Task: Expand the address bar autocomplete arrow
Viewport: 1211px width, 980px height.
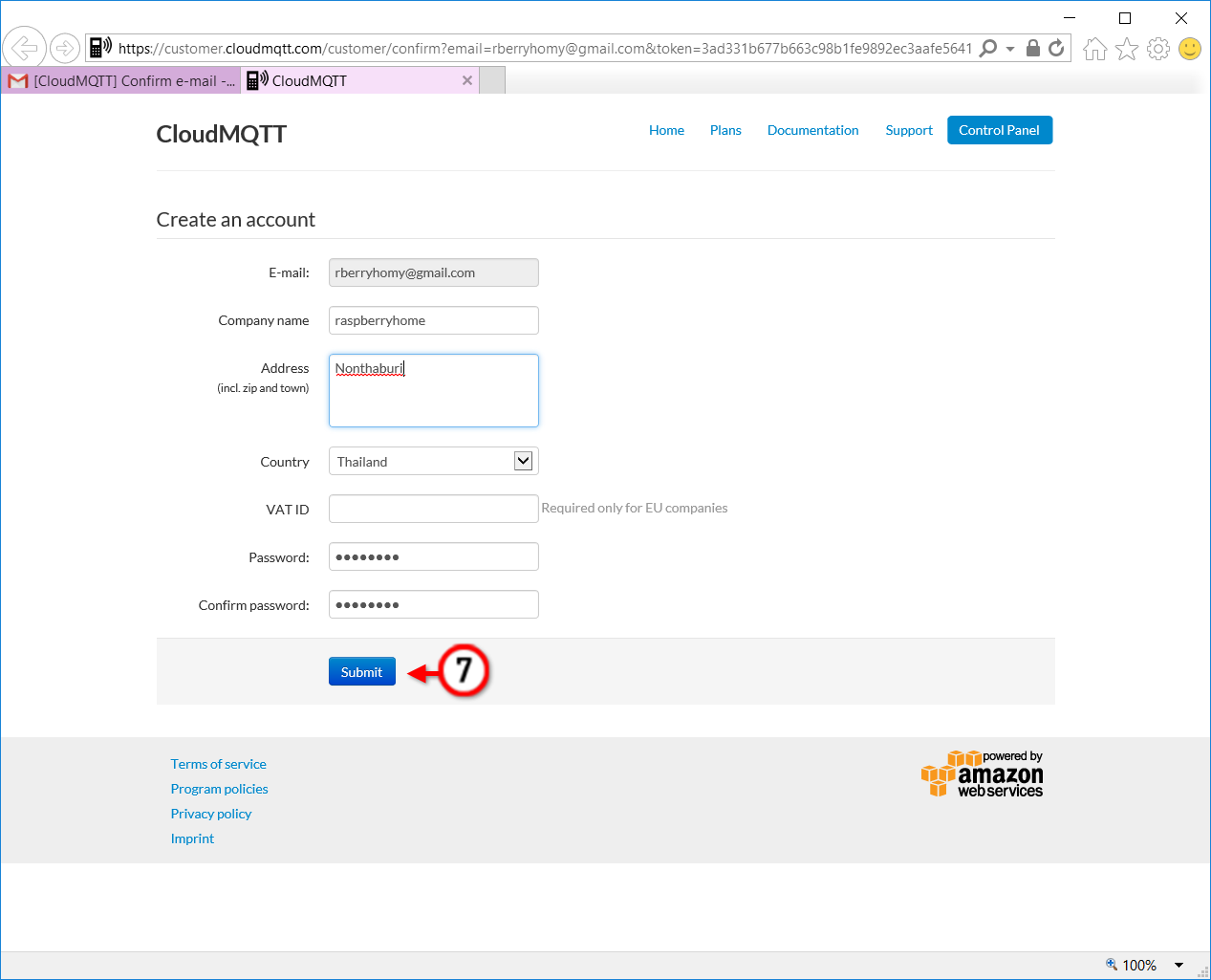Action: click(x=1010, y=49)
